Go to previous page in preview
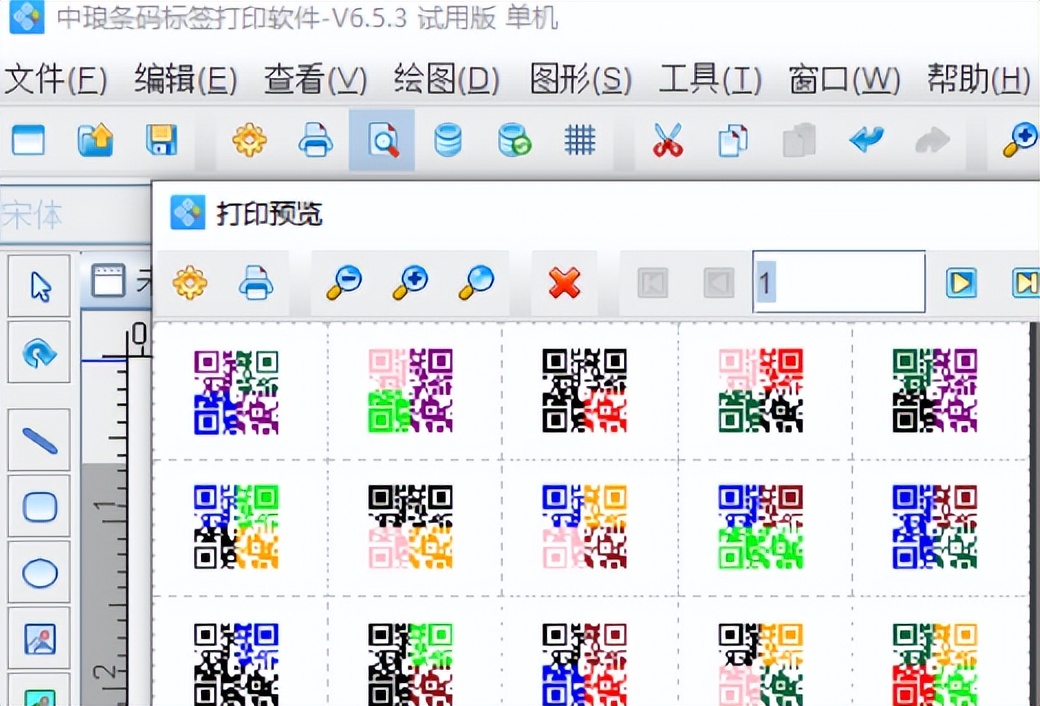1040x706 pixels. 719,283
